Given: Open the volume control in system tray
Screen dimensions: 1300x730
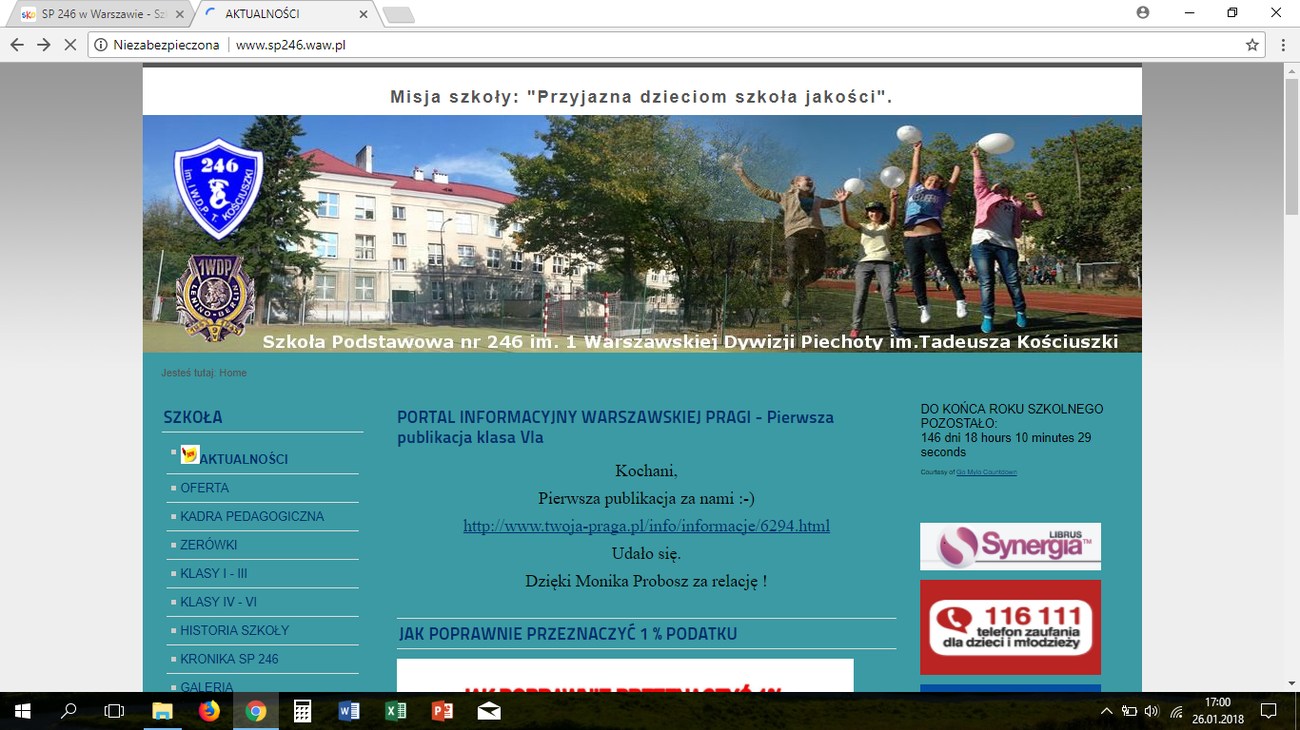Looking at the screenshot, I should [x=1152, y=712].
